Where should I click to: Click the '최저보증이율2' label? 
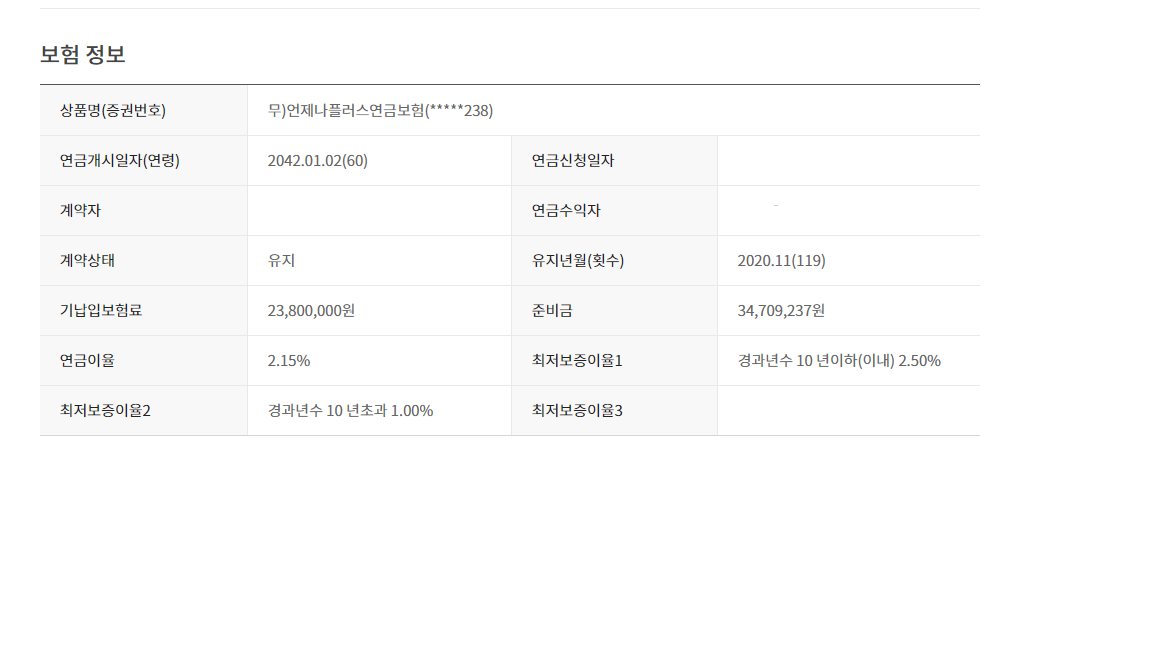[x=105, y=410]
